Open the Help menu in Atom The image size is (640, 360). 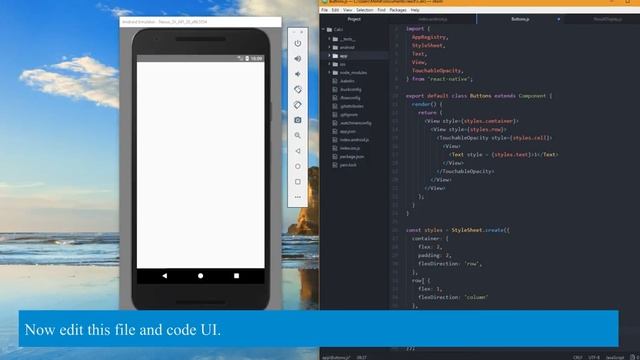pos(415,10)
